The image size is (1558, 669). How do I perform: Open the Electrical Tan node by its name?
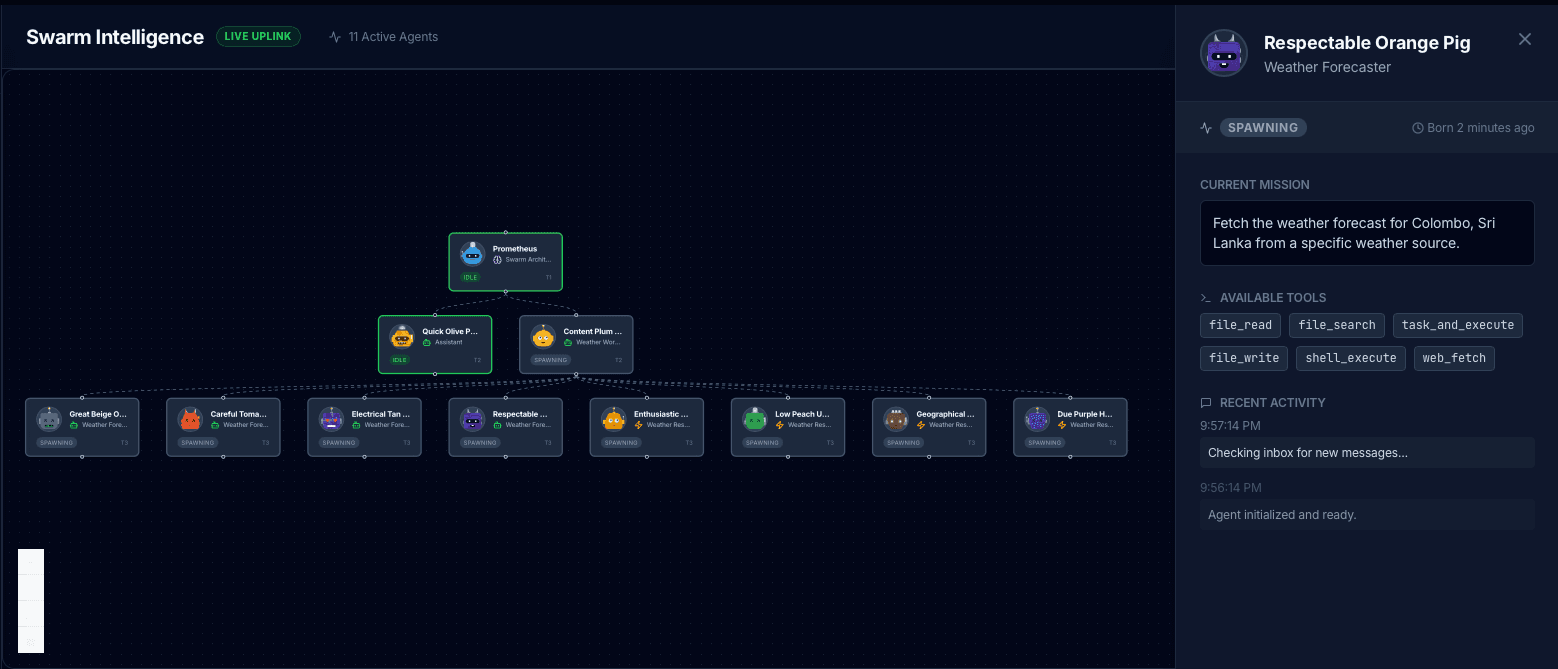coord(381,414)
